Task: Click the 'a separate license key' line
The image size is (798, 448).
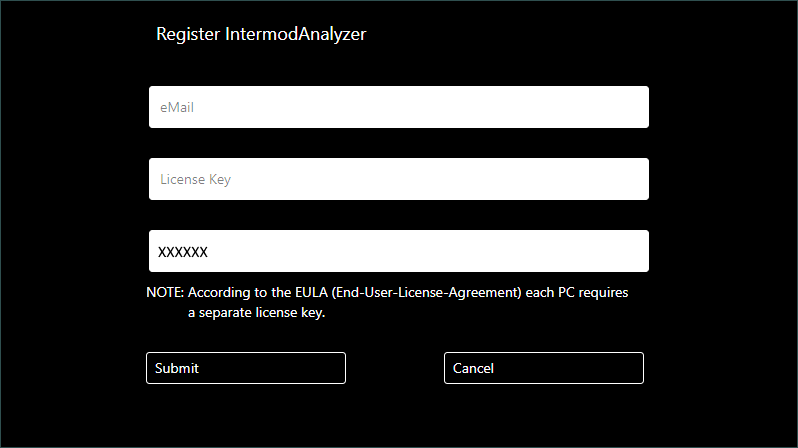Action: point(257,312)
